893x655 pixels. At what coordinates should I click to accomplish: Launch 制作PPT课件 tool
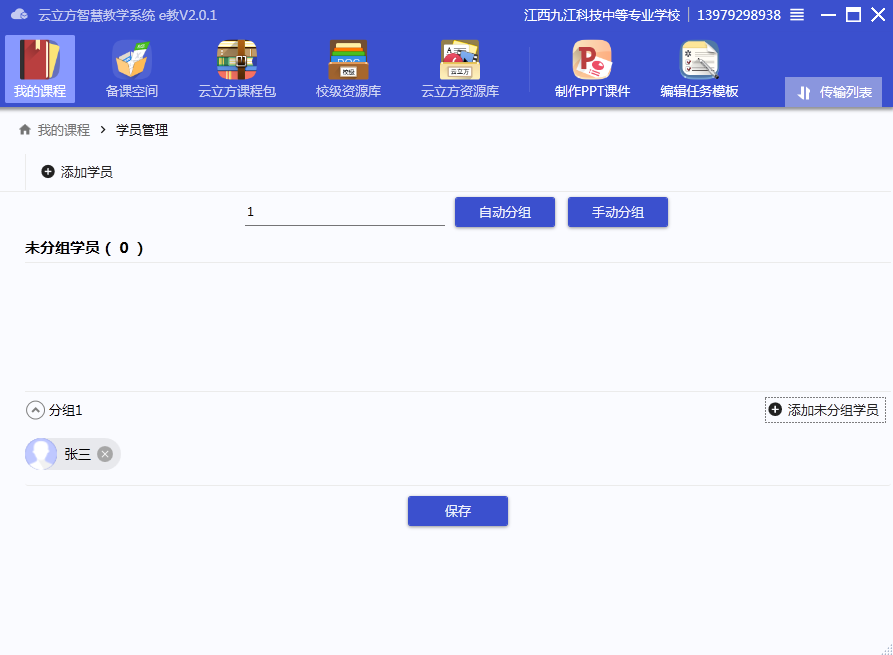592,61
